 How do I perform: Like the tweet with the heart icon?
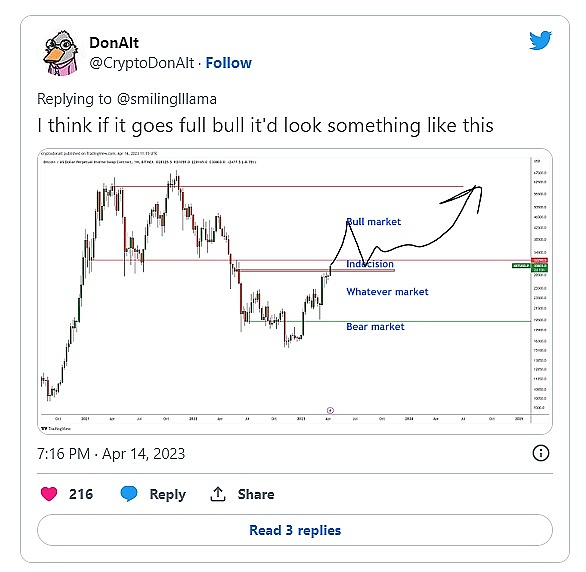(49, 494)
